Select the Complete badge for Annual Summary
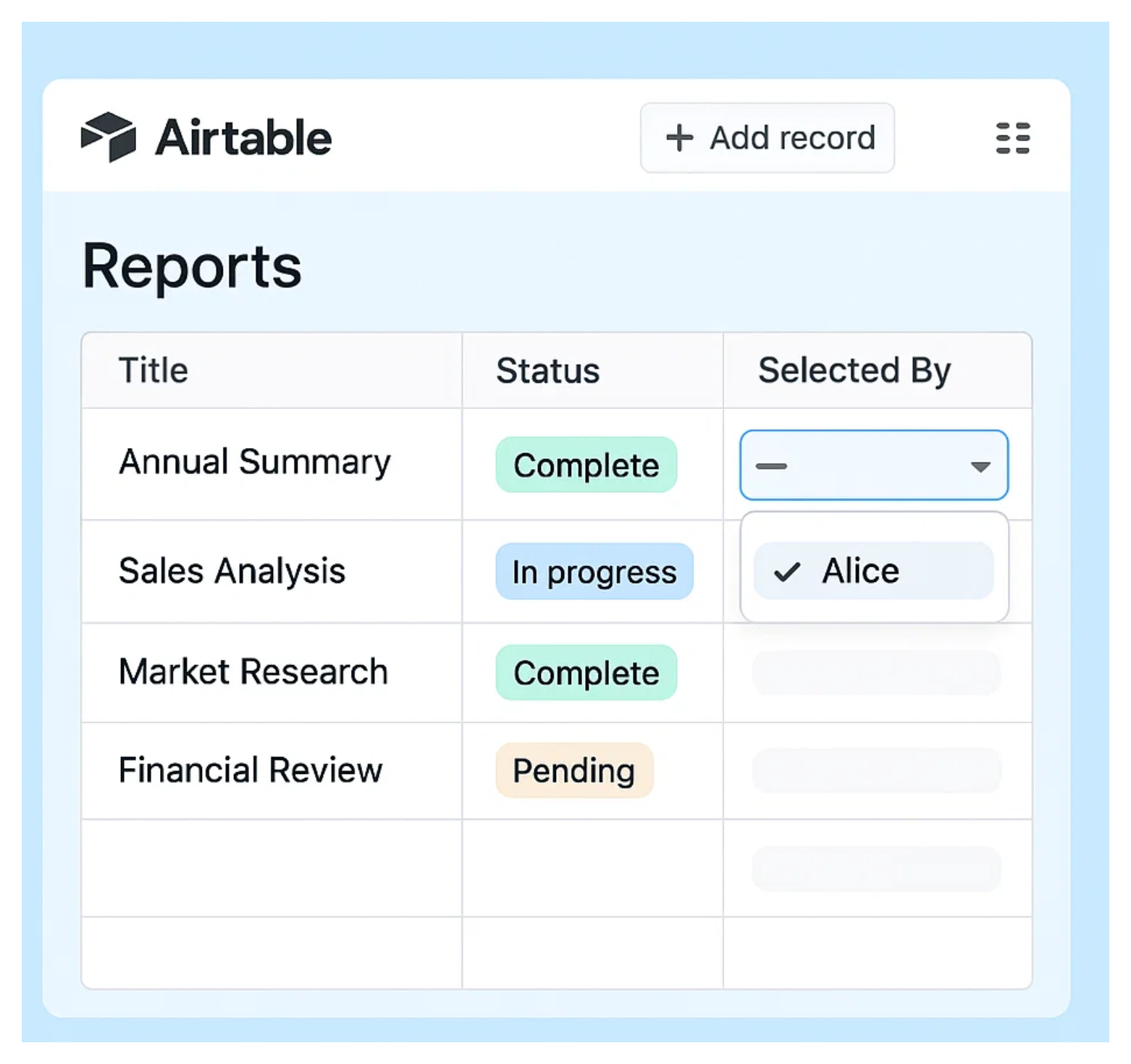 [586, 465]
